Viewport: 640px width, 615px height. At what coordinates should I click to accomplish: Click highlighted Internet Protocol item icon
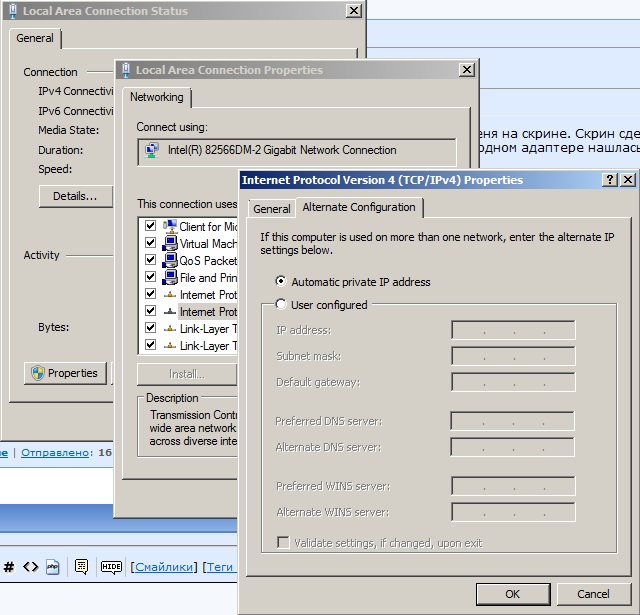click(x=170, y=311)
